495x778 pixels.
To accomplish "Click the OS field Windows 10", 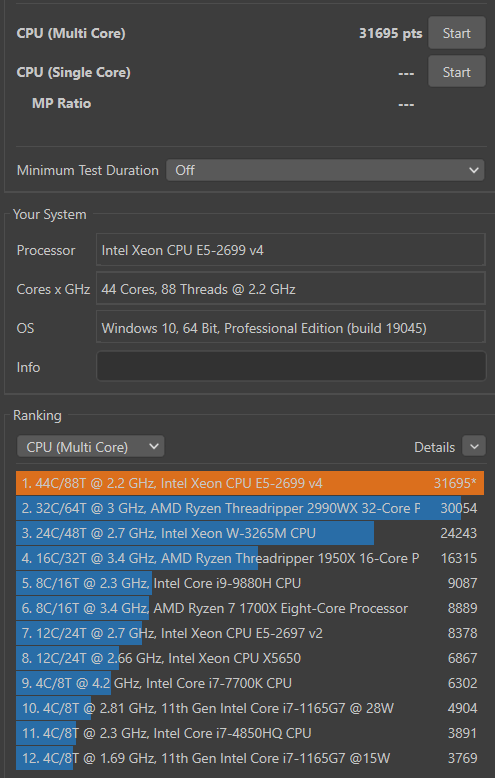I will click(291, 327).
